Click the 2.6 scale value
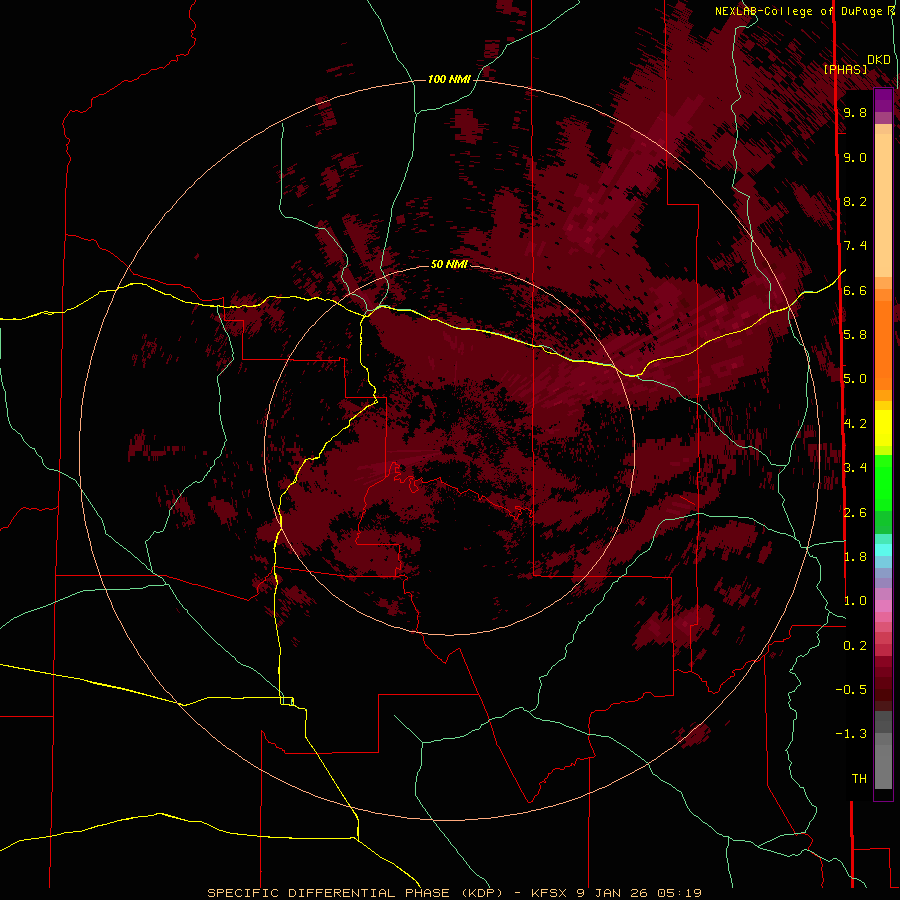This screenshot has width=900, height=900. point(855,513)
